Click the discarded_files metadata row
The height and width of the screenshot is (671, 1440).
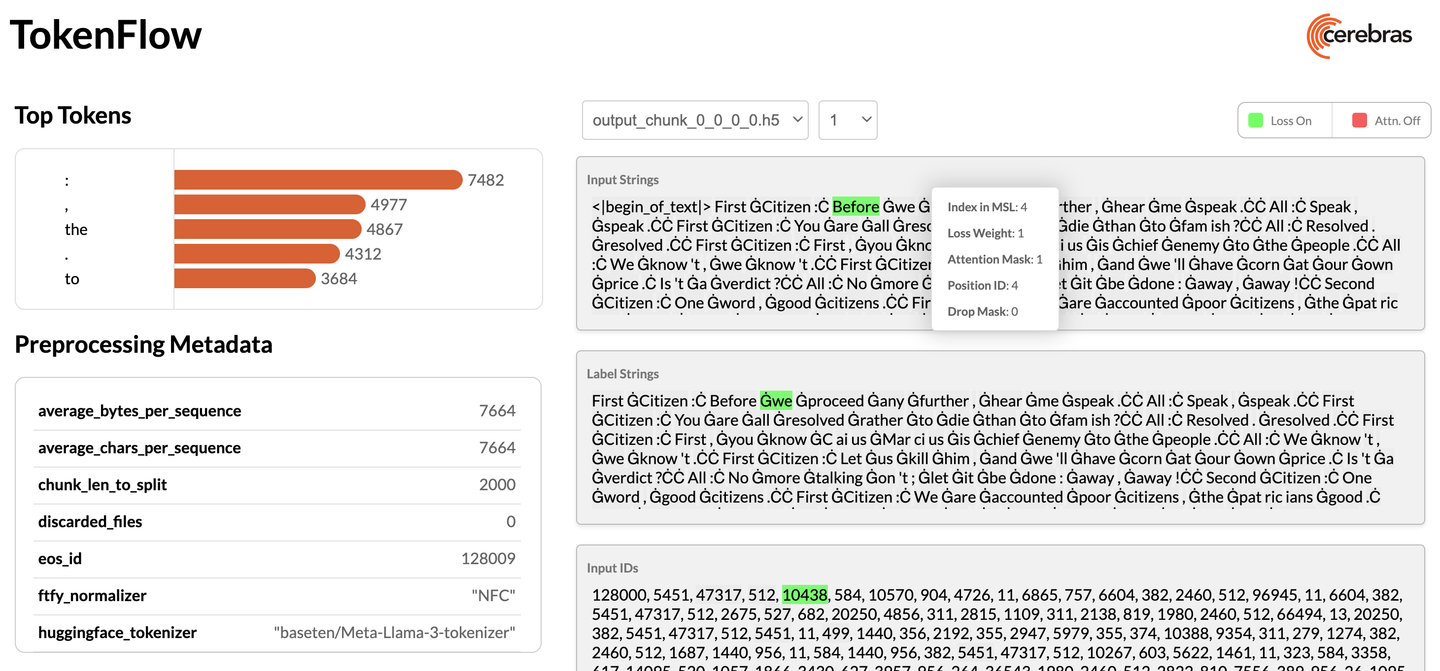pos(277,522)
